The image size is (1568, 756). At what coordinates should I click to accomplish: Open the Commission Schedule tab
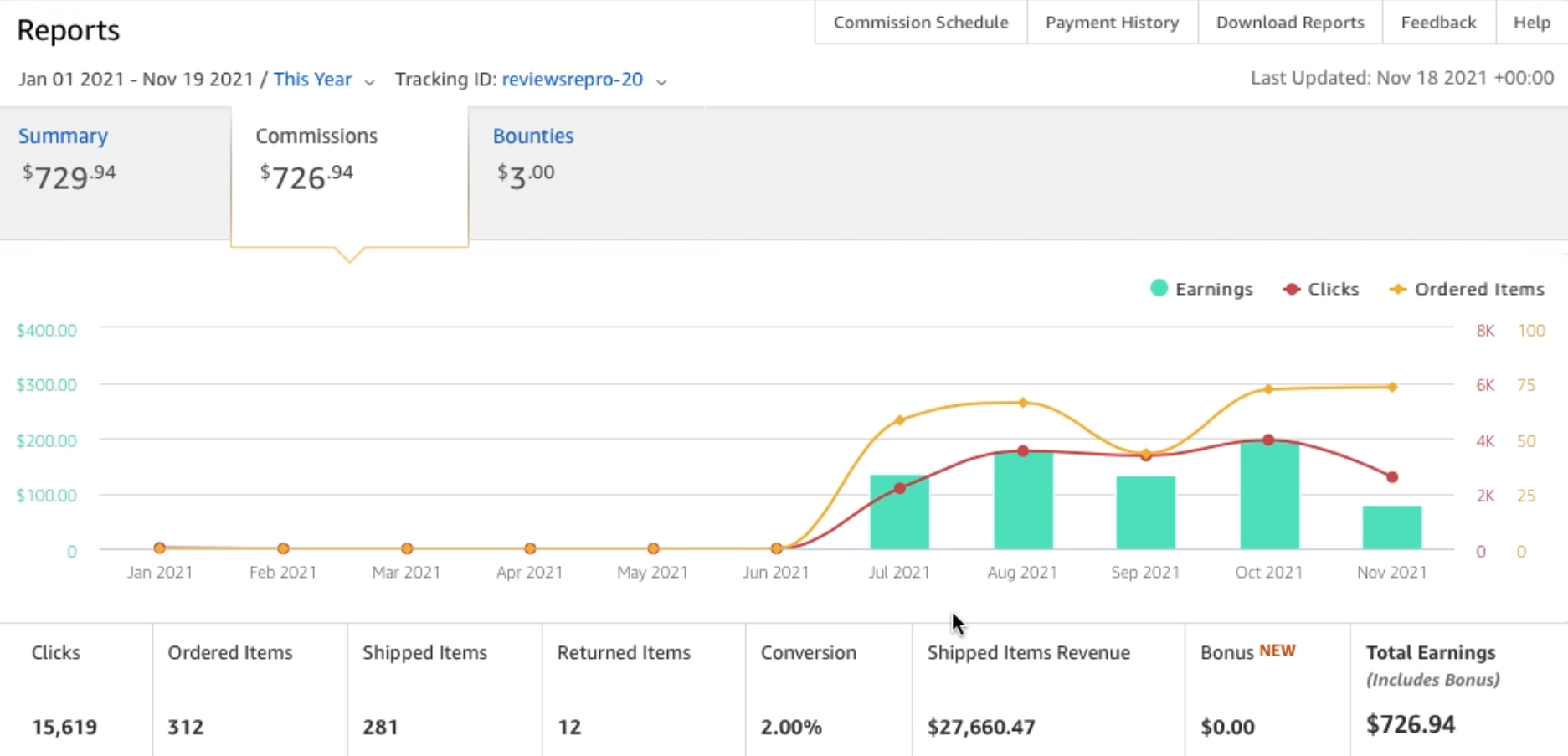[x=921, y=23]
